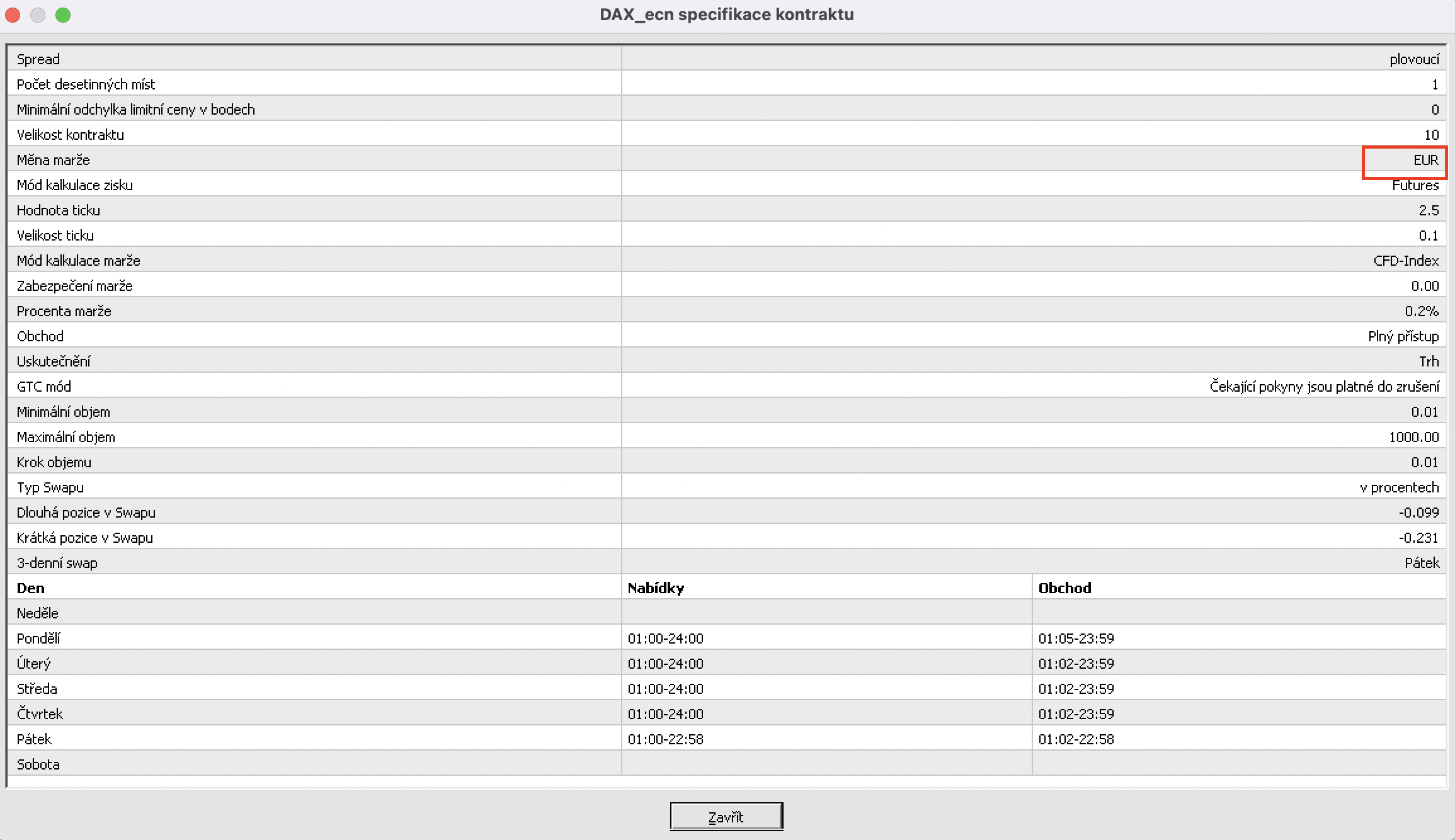Select the v procentech swap type value
The width and height of the screenshot is (1455, 840).
1400,487
